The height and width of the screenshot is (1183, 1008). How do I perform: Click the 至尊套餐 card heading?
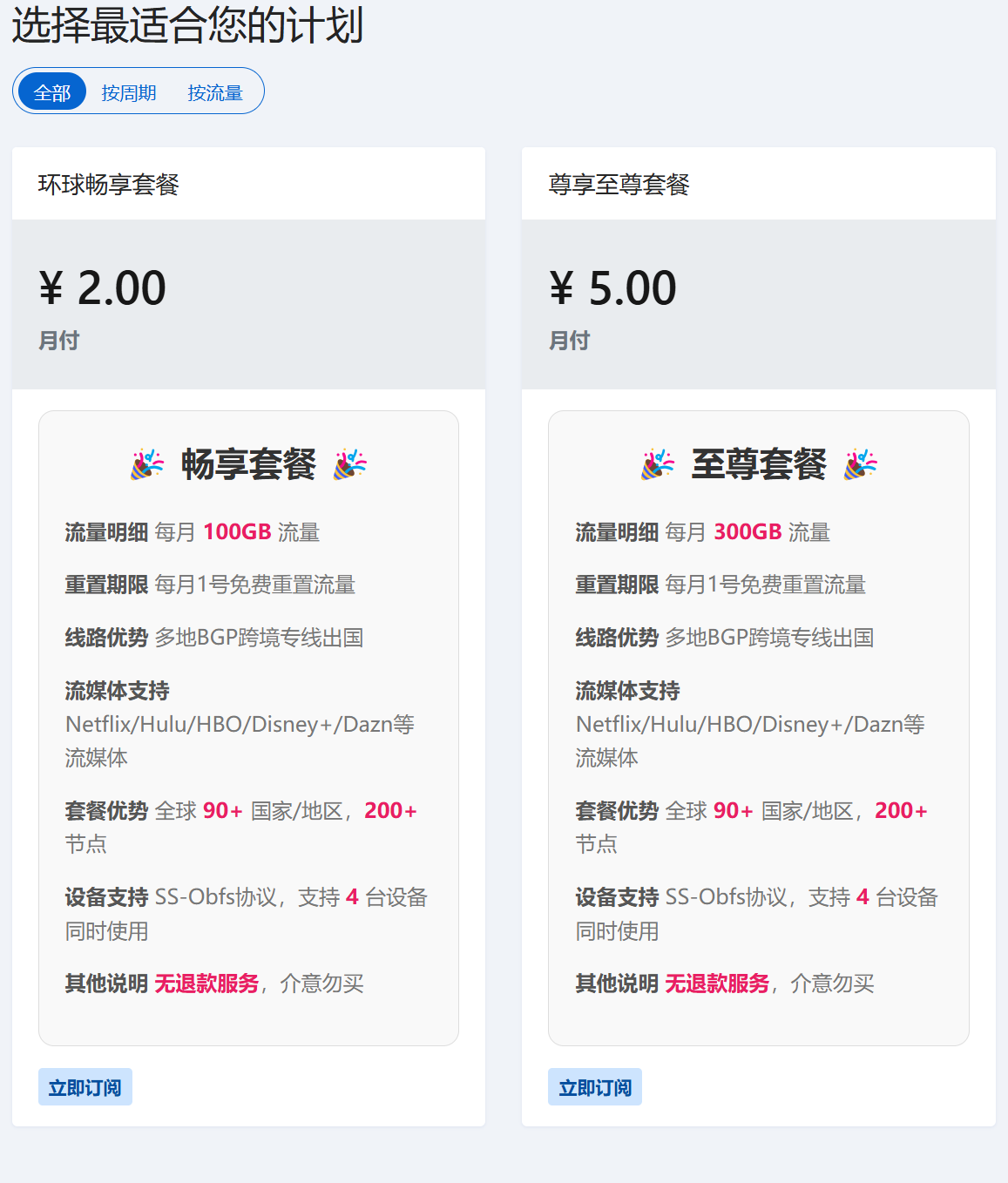click(x=759, y=464)
